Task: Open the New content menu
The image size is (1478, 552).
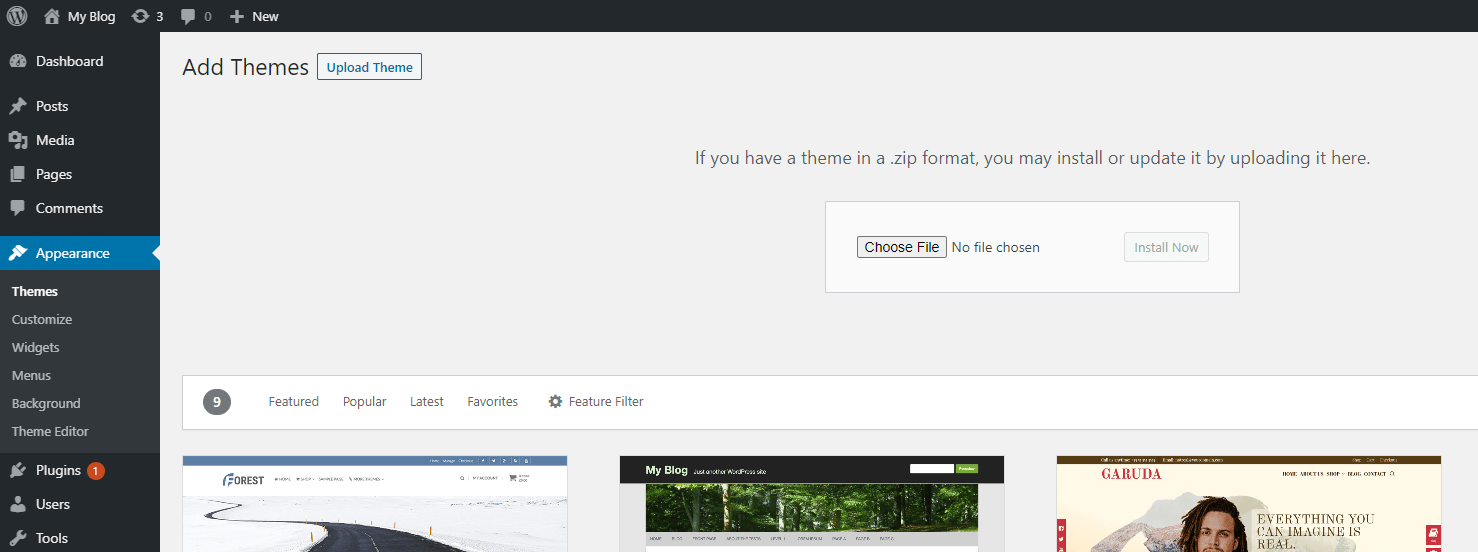Action: [x=254, y=16]
